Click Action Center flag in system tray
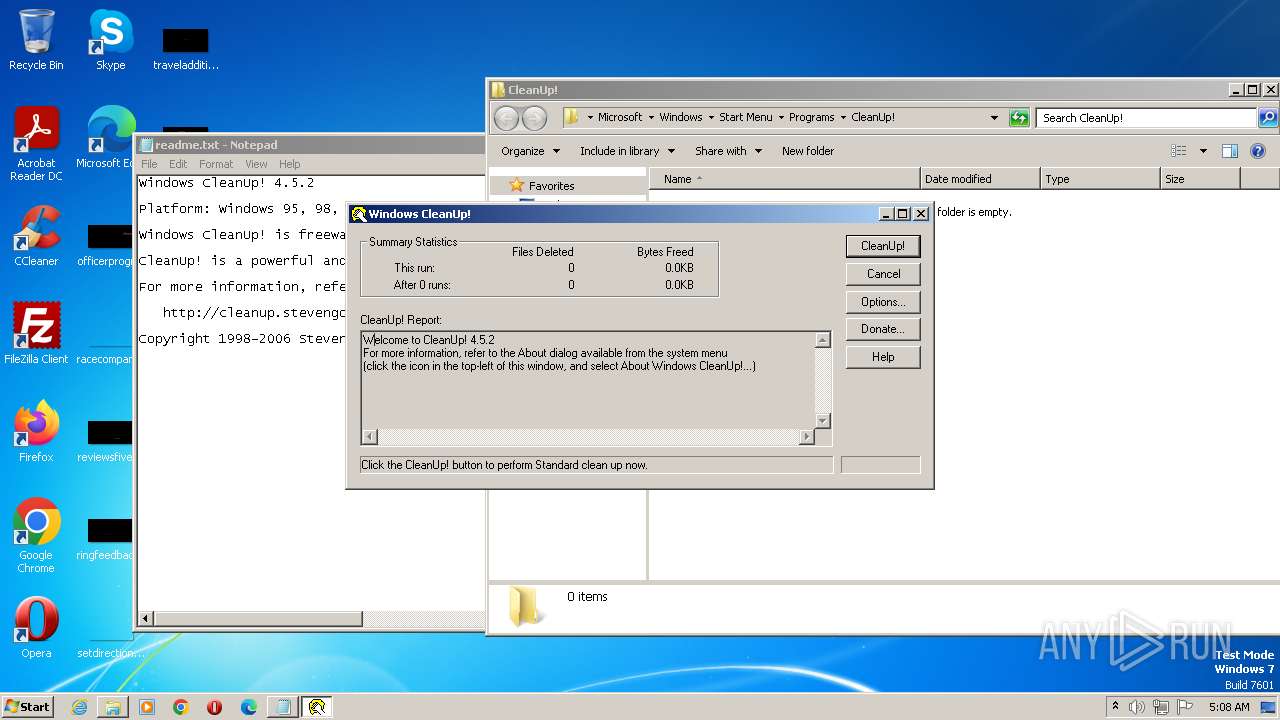Screen dimensions: 1280x720 tap(1185, 707)
